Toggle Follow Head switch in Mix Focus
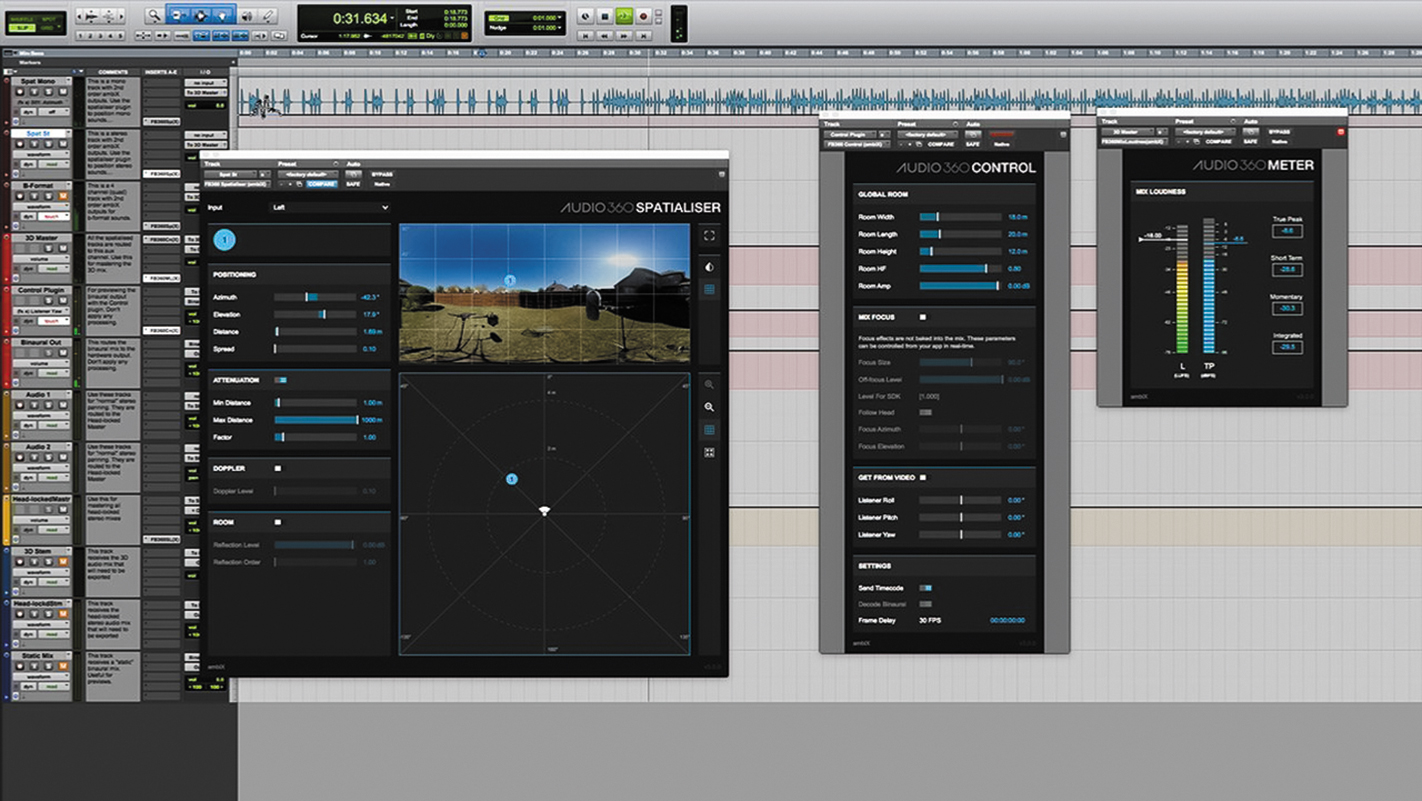This screenshot has width=1422, height=801. click(926, 412)
